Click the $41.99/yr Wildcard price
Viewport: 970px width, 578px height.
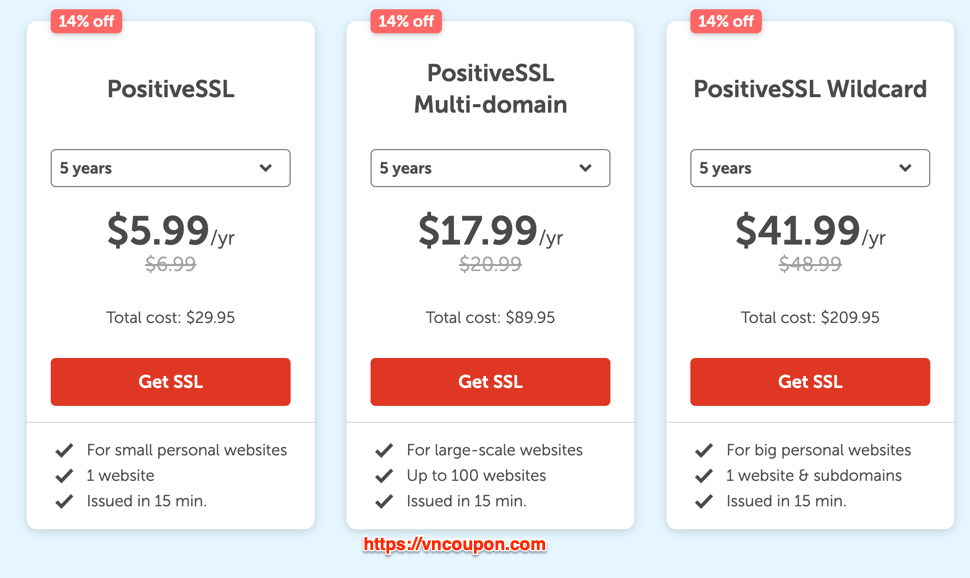tap(810, 230)
